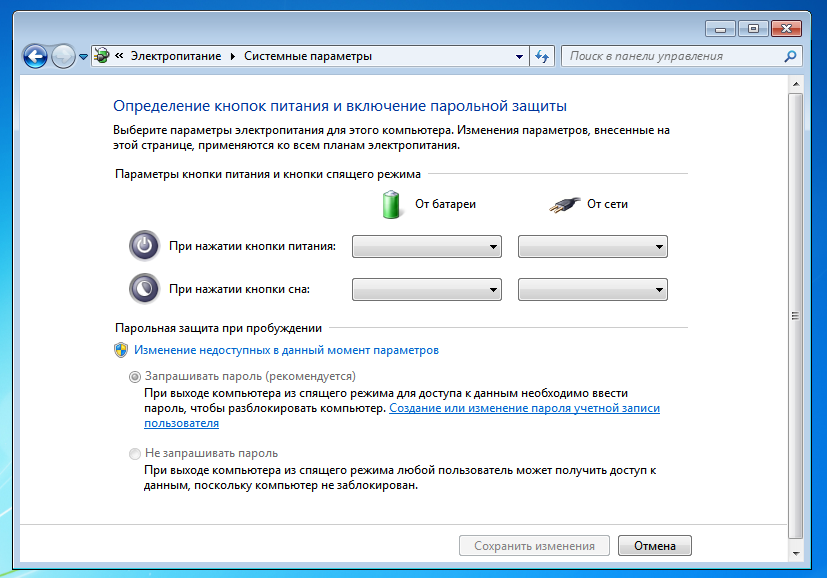The height and width of the screenshot is (578, 827).
Task: Maximize the window
Action: point(753,29)
